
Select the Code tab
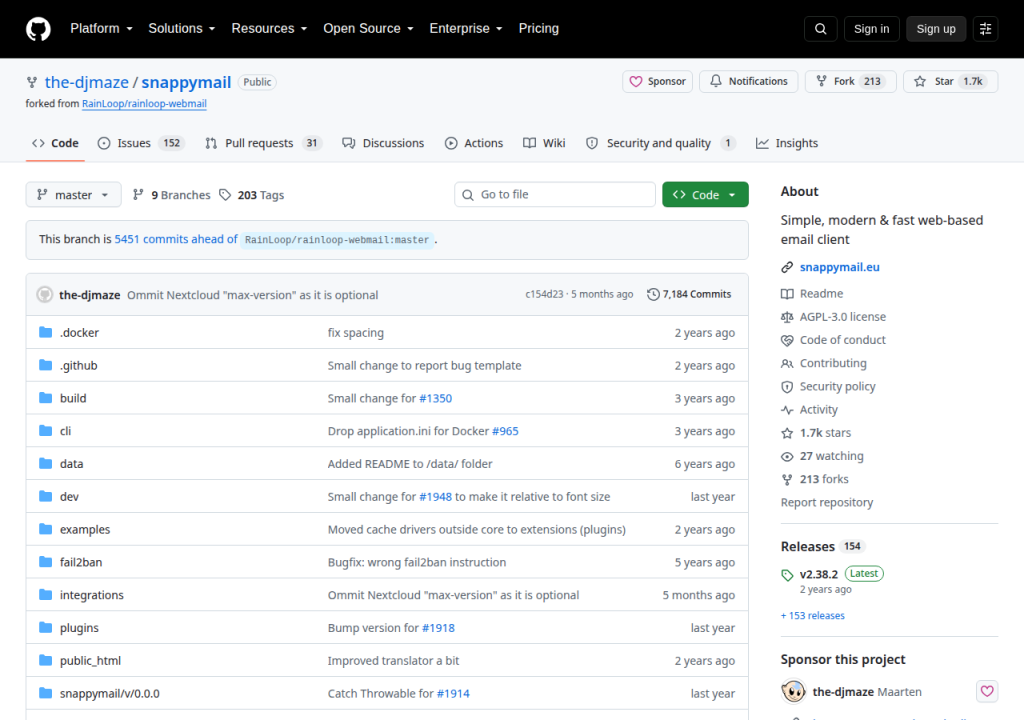point(56,143)
